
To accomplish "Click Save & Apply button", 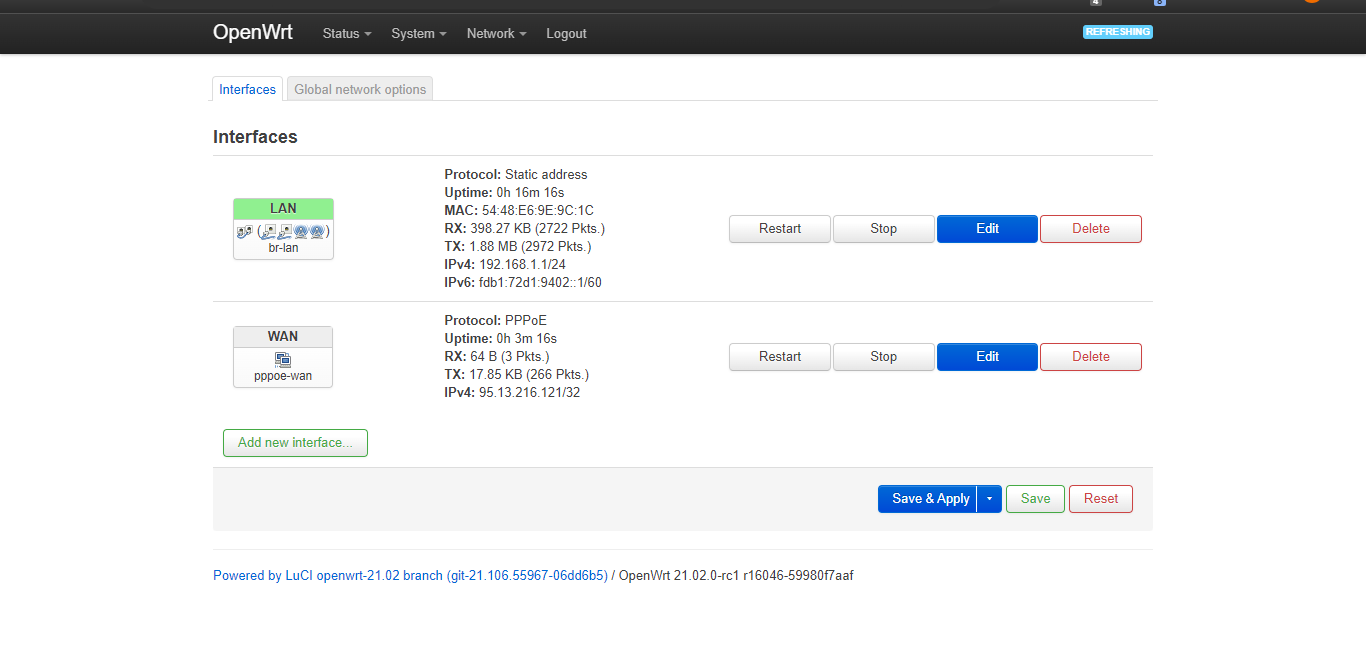I will (927, 498).
